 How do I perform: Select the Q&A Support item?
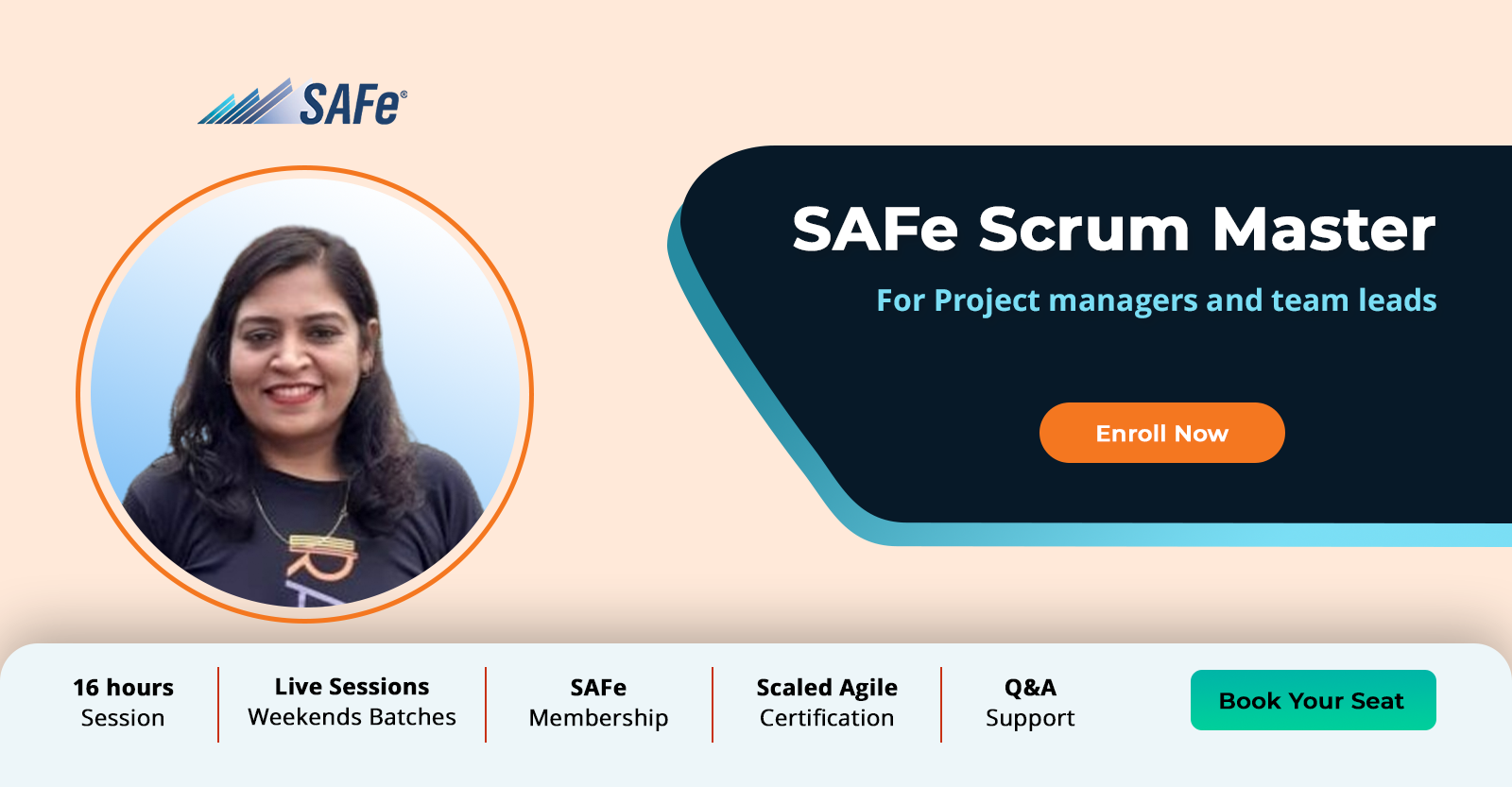pyautogui.click(x=1030, y=702)
